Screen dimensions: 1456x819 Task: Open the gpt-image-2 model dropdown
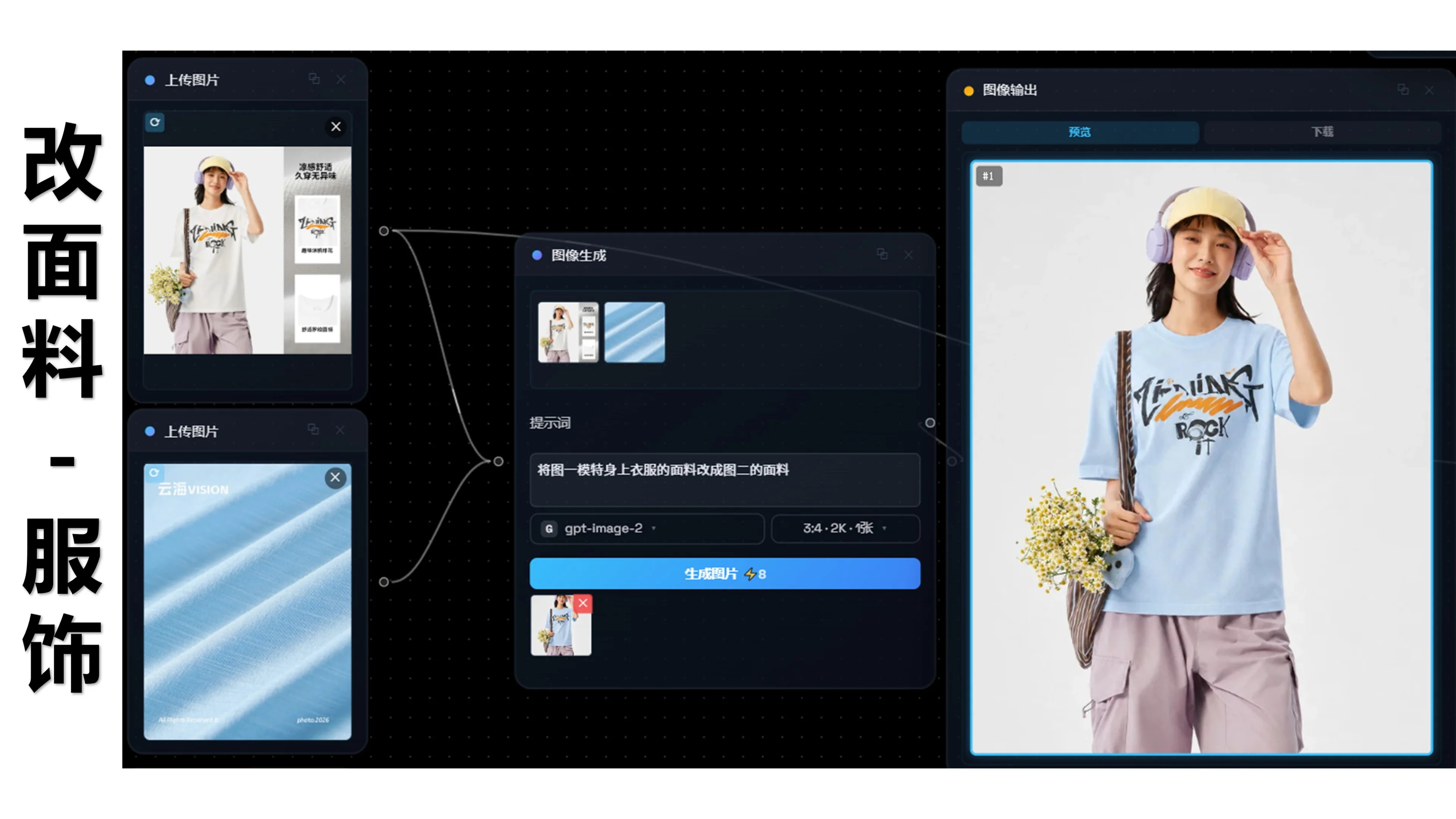[x=647, y=529]
